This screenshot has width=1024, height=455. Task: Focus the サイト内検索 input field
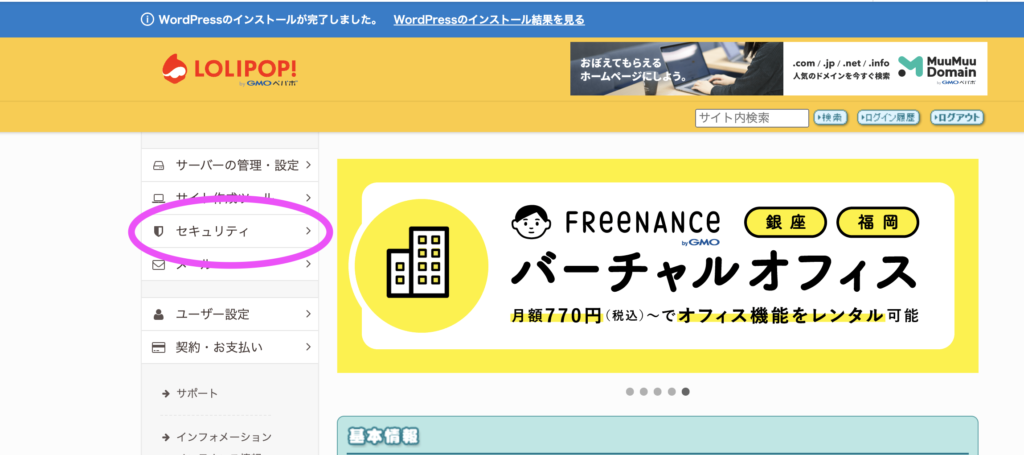coord(752,118)
